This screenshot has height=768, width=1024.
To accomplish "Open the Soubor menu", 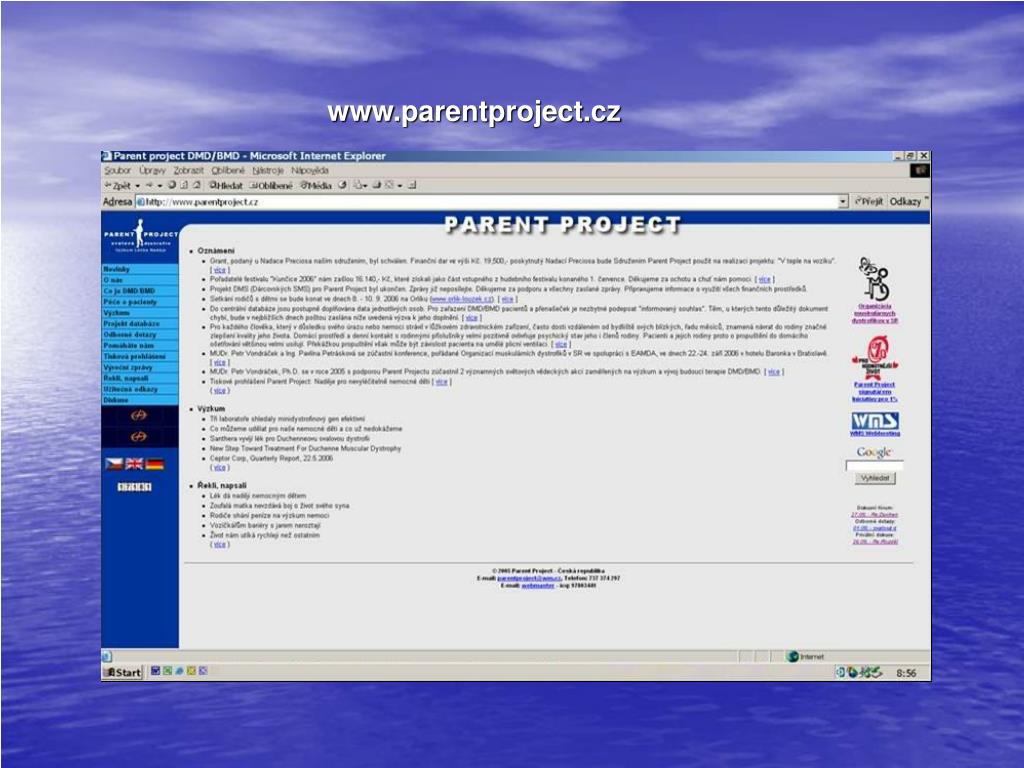I will point(118,170).
